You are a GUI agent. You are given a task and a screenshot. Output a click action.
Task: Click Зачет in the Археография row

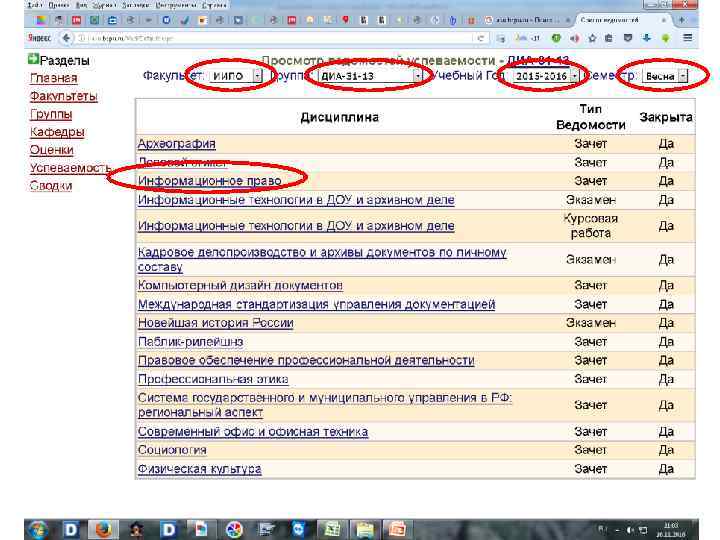[x=591, y=144]
